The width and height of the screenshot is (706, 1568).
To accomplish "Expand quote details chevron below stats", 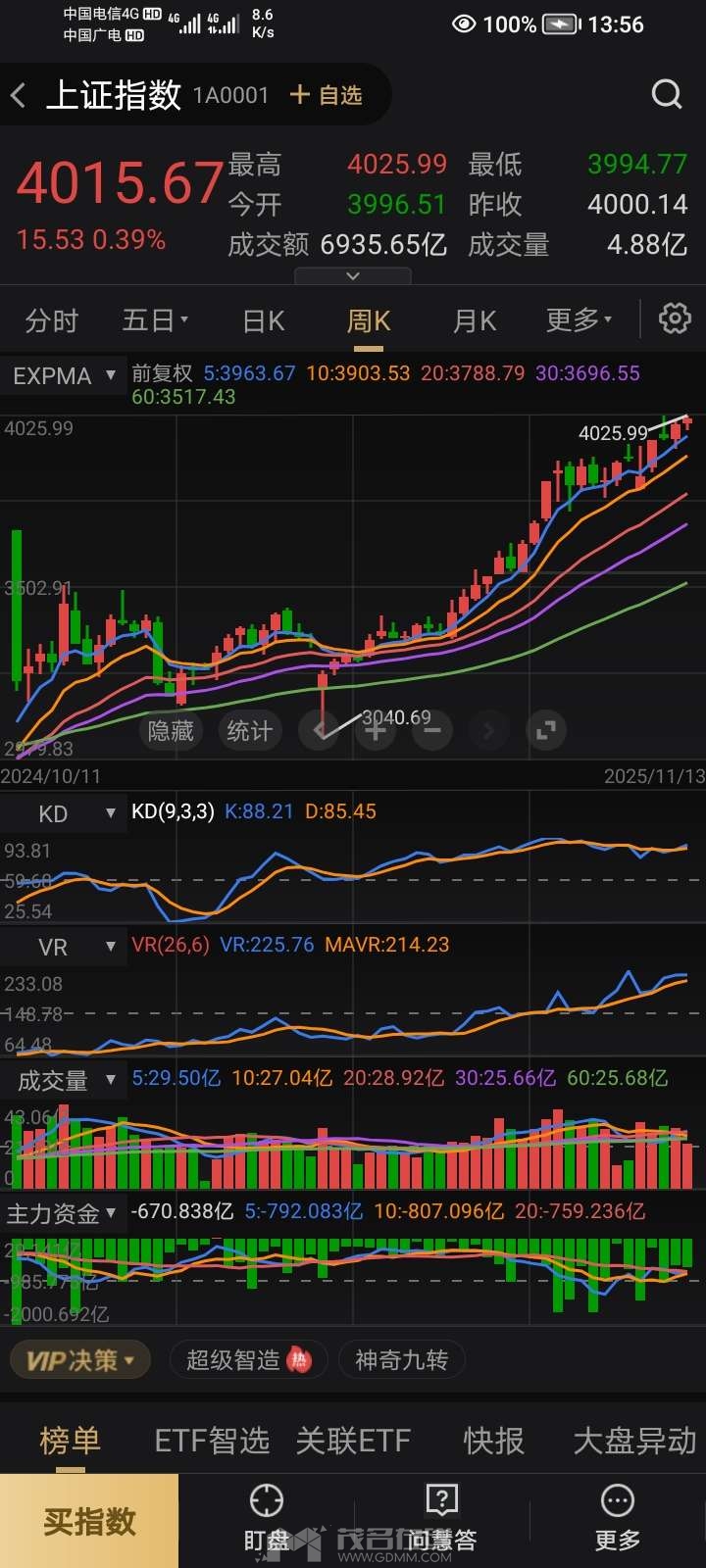I will coord(353,276).
